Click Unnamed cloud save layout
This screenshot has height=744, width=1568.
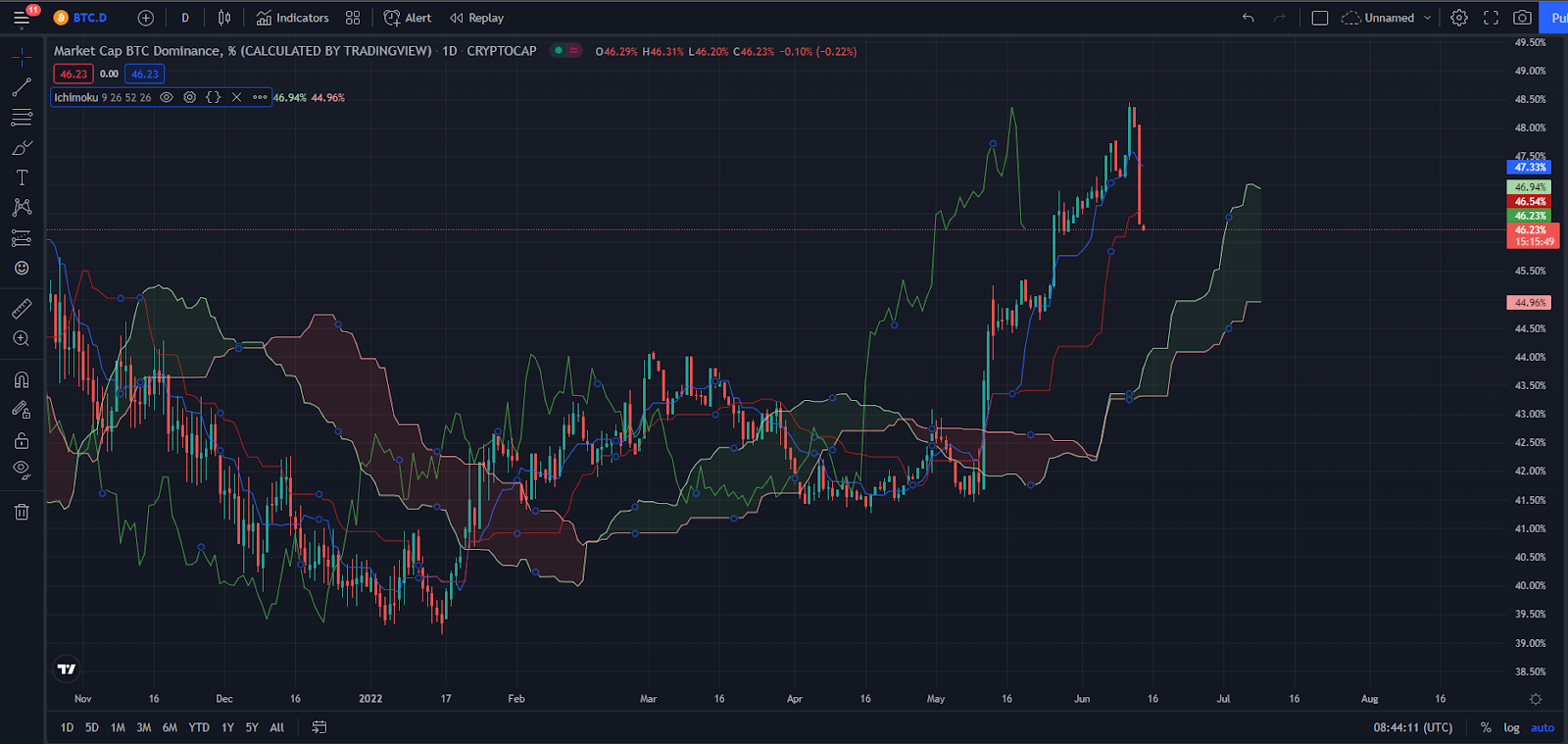(x=1379, y=18)
